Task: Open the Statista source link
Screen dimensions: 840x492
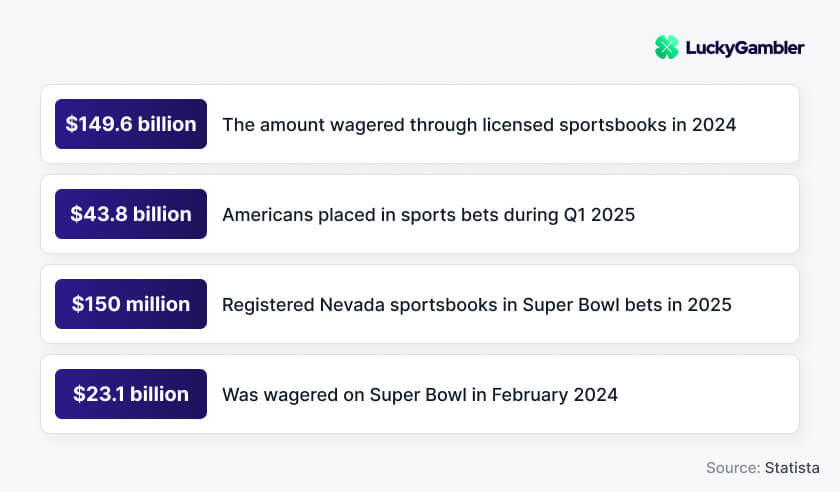Action: (x=792, y=468)
